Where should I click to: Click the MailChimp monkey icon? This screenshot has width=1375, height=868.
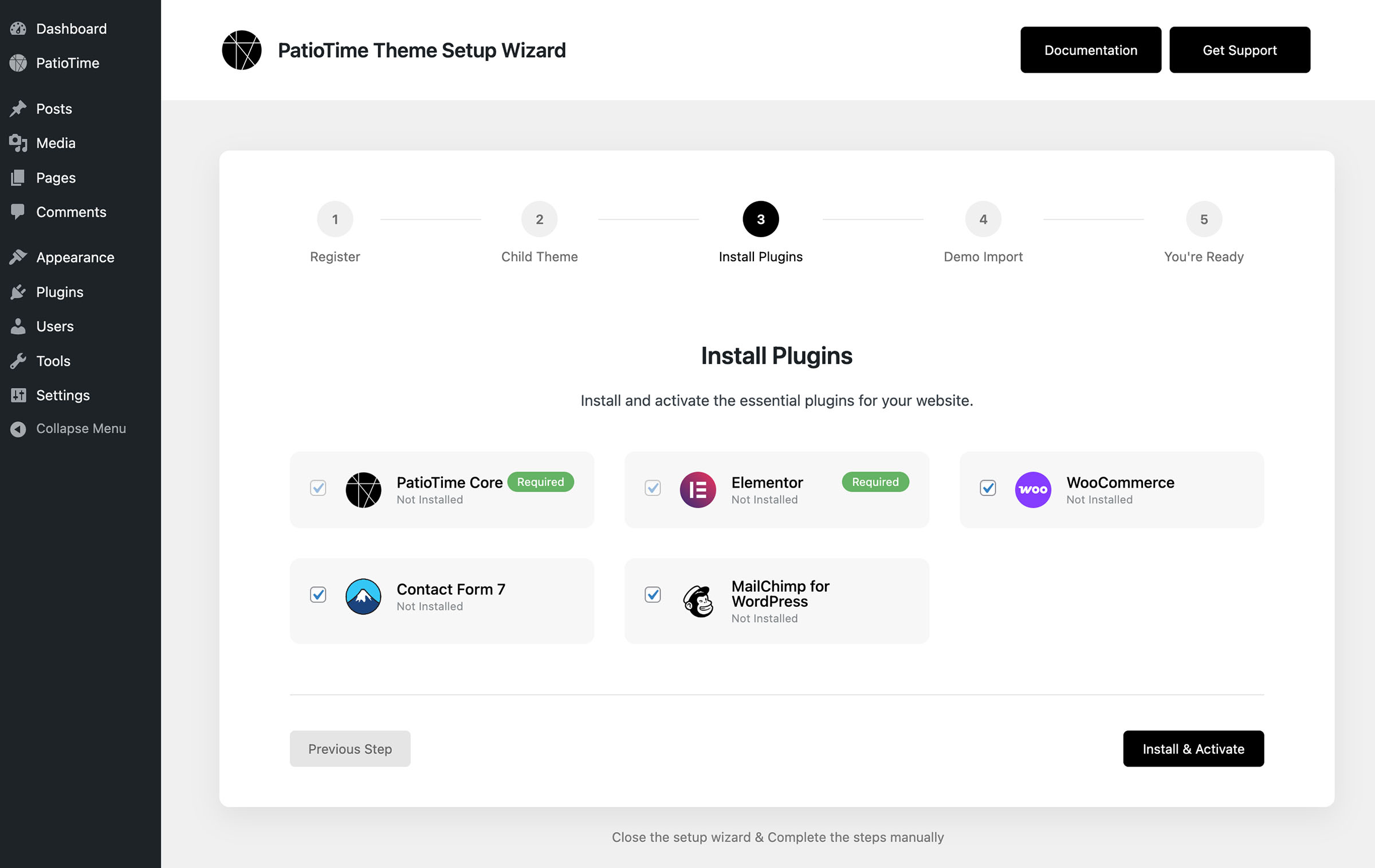pyautogui.click(x=698, y=601)
